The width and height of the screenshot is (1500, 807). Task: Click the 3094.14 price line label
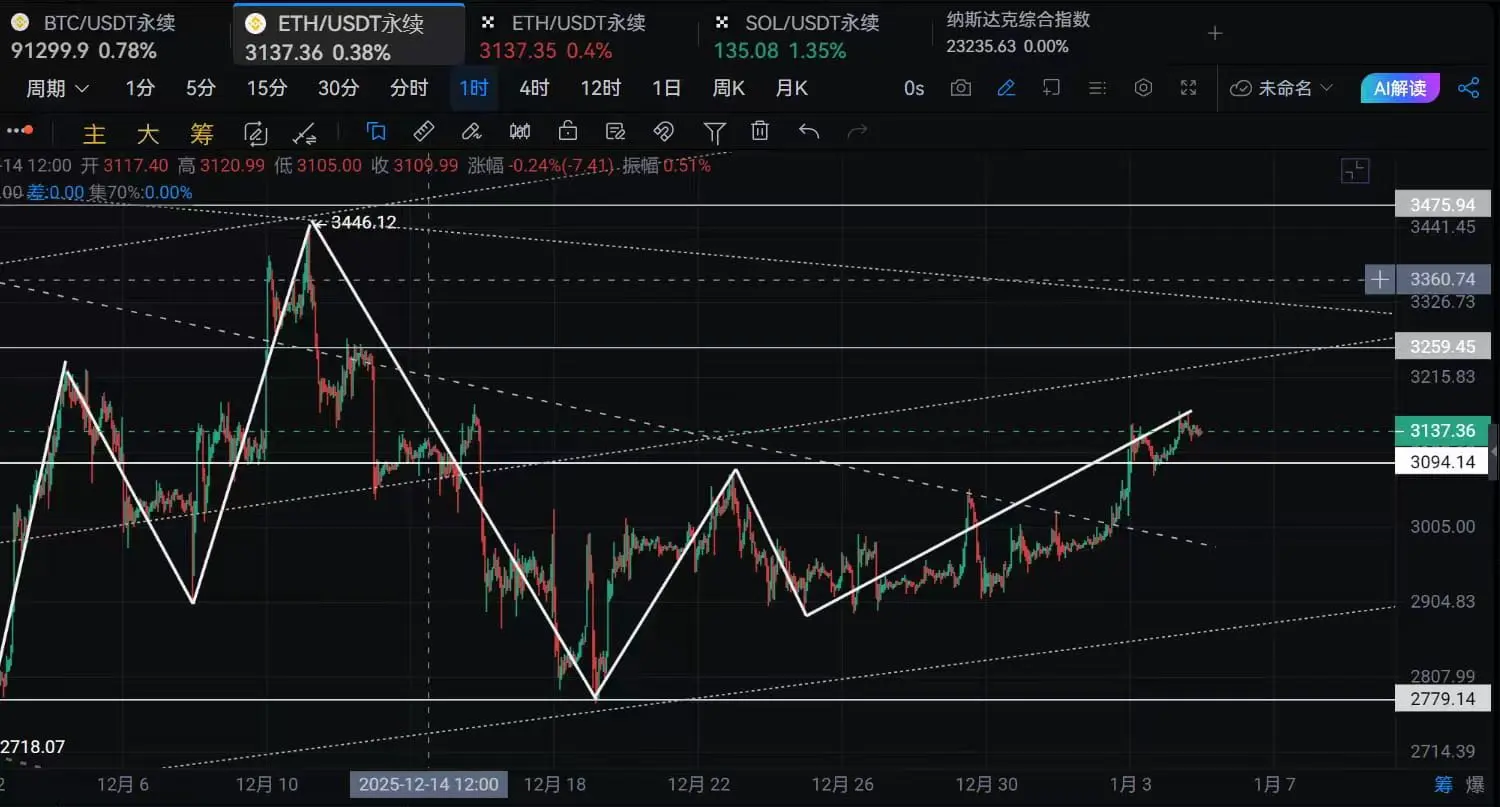[1443, 462]
